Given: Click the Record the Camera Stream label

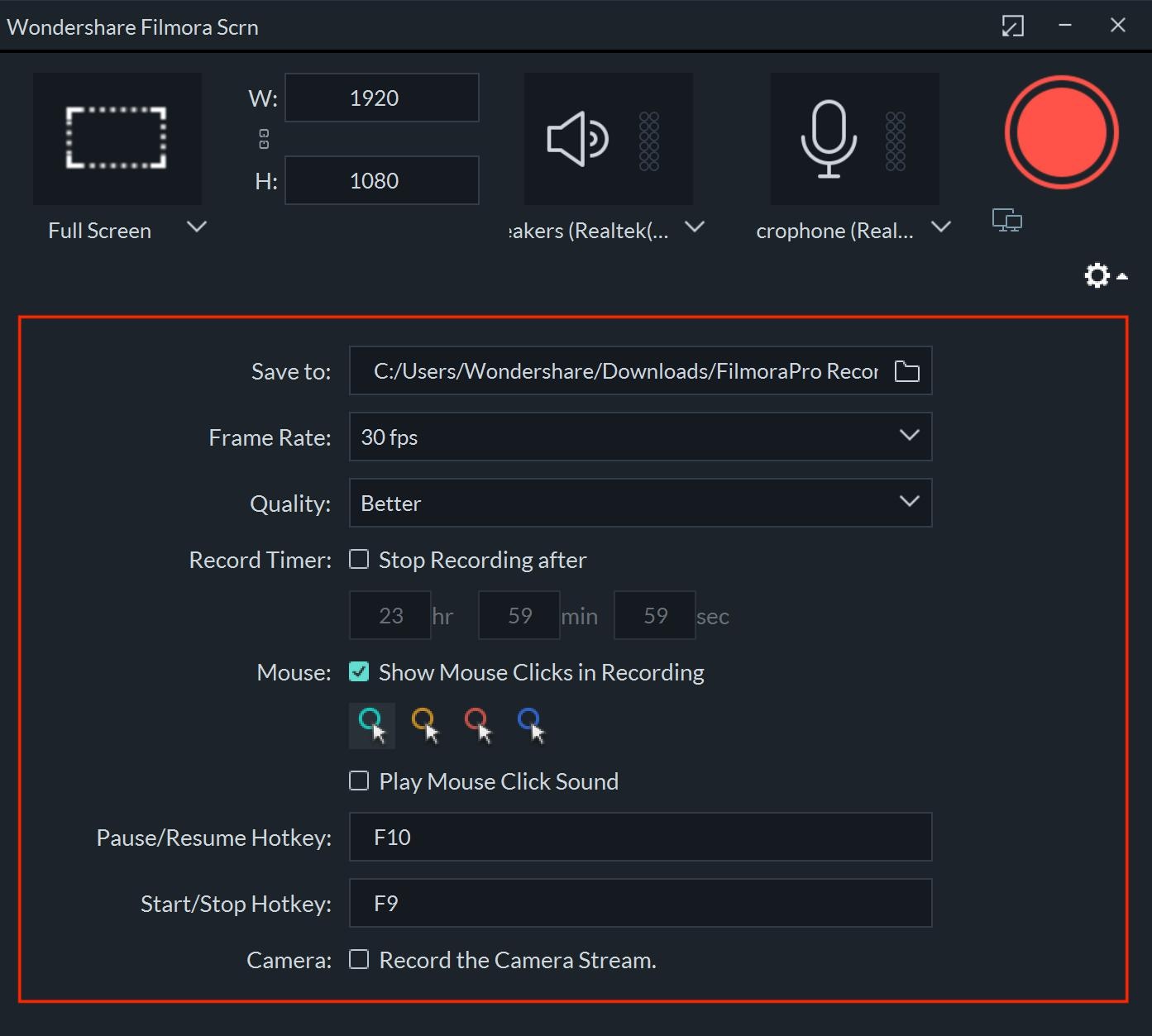Looking at the screenshot, I should pyautogui.click(x=518, y=961).
